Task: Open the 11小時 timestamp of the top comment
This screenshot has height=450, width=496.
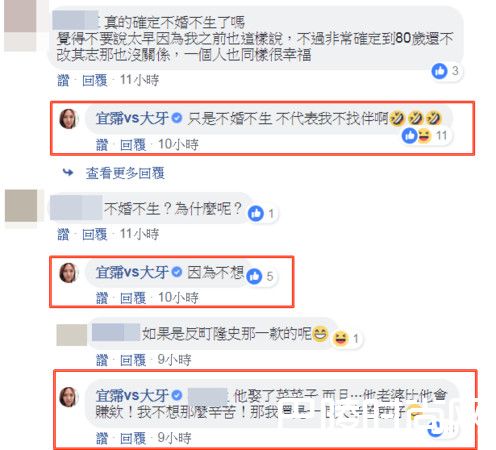Action: [139, 80]
